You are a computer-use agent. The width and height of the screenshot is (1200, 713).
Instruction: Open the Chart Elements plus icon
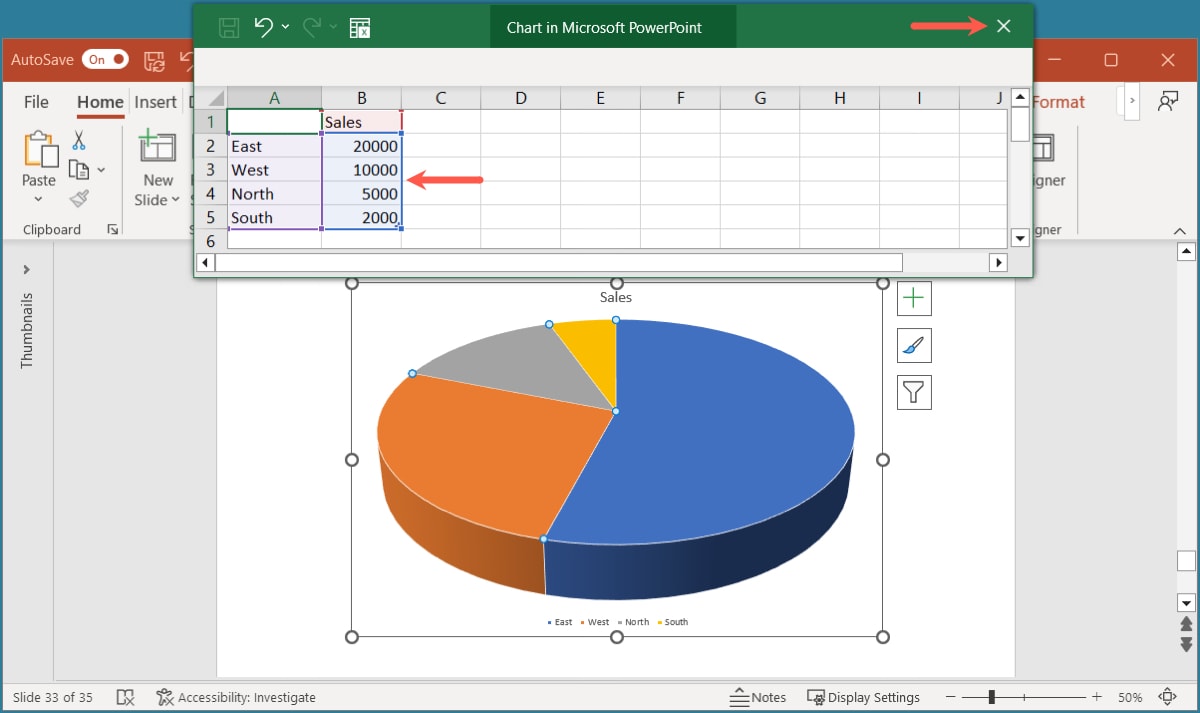click(x=914, y=297)
